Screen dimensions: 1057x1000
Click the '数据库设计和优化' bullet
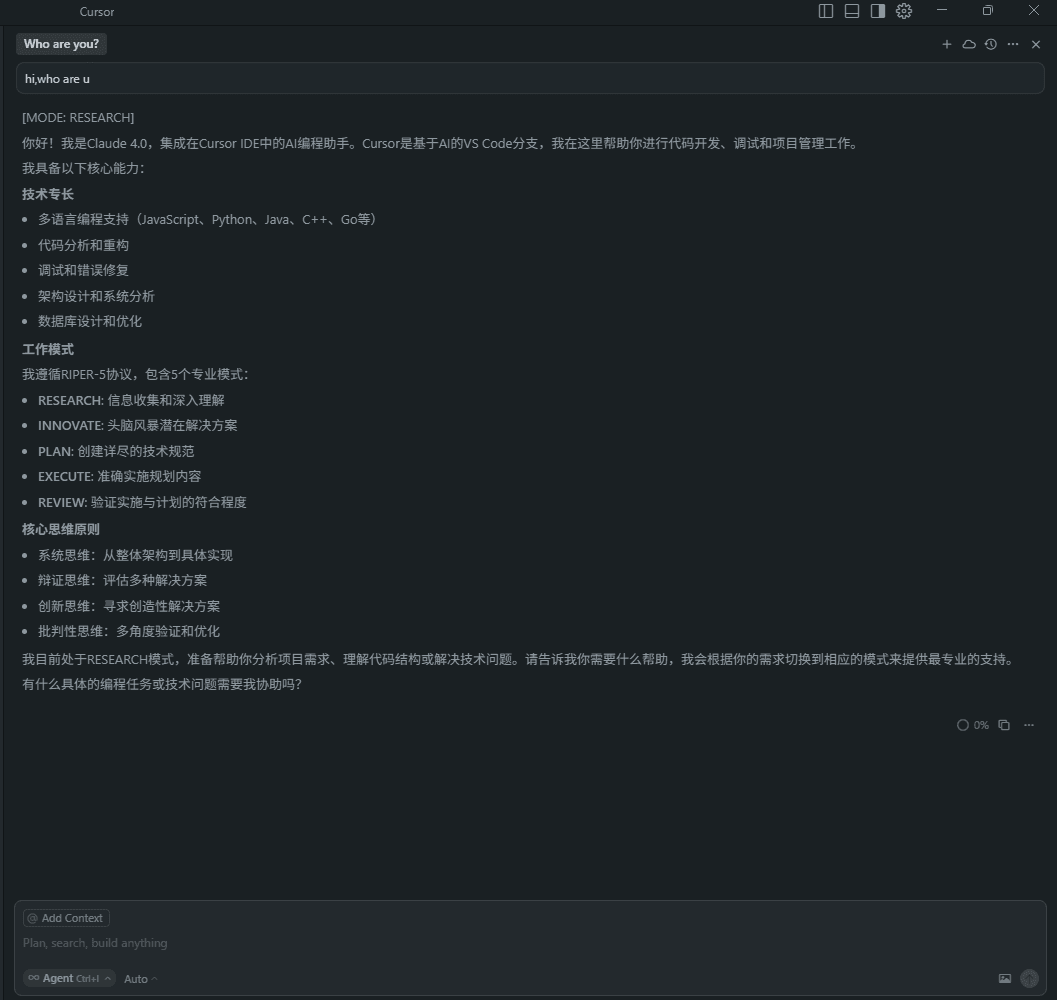tap(90, 322)
